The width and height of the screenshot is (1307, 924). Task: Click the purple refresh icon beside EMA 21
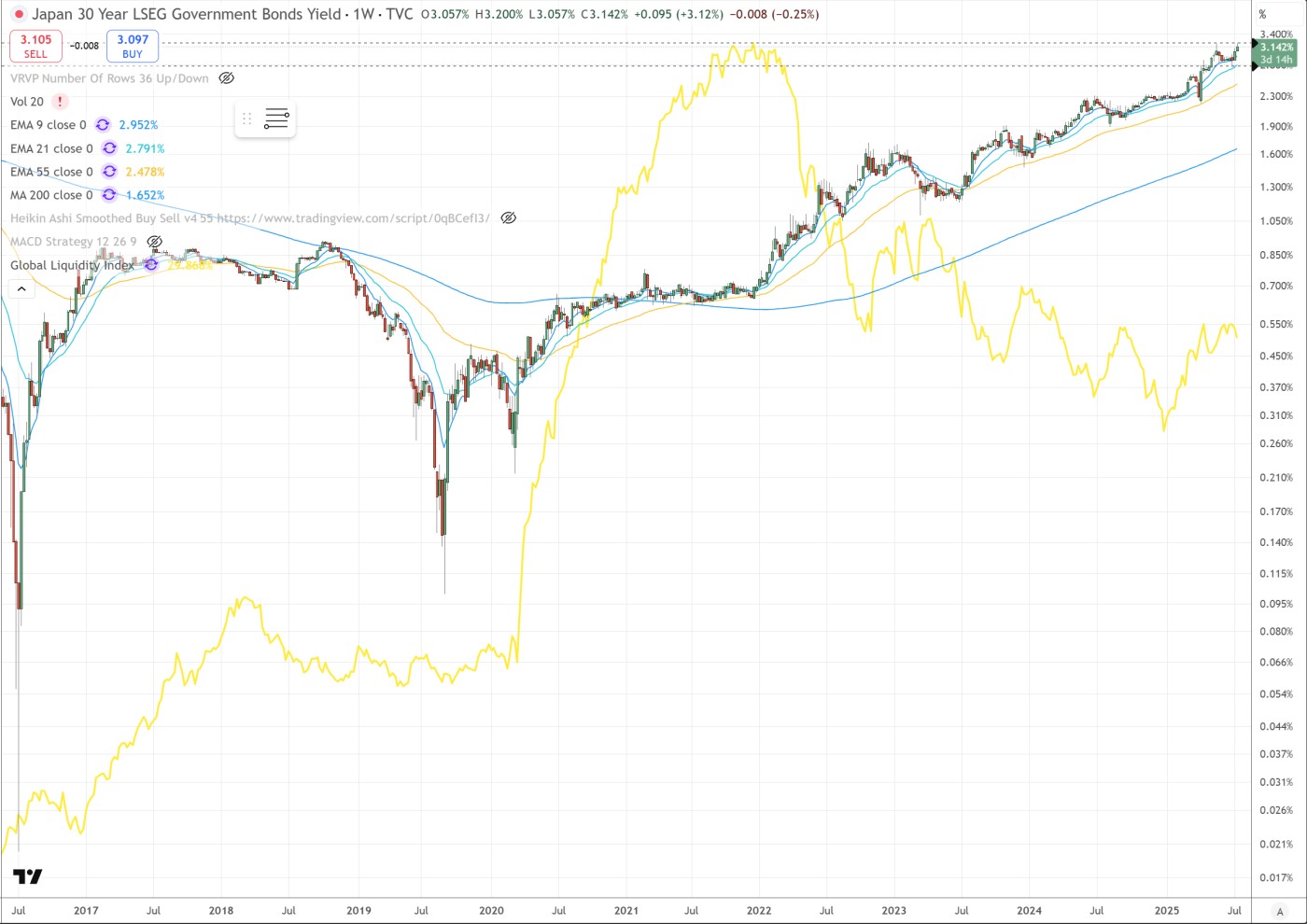click(x=109, y=148)
